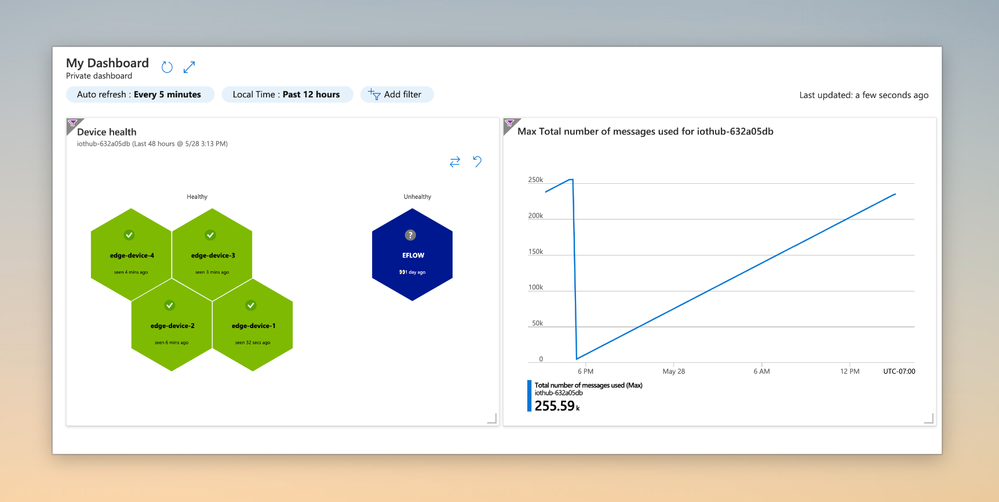The width and height of the screenshot is (999, 502).
Task: Click the Max Total number of messages title
Action: click(x=645, y=132)
